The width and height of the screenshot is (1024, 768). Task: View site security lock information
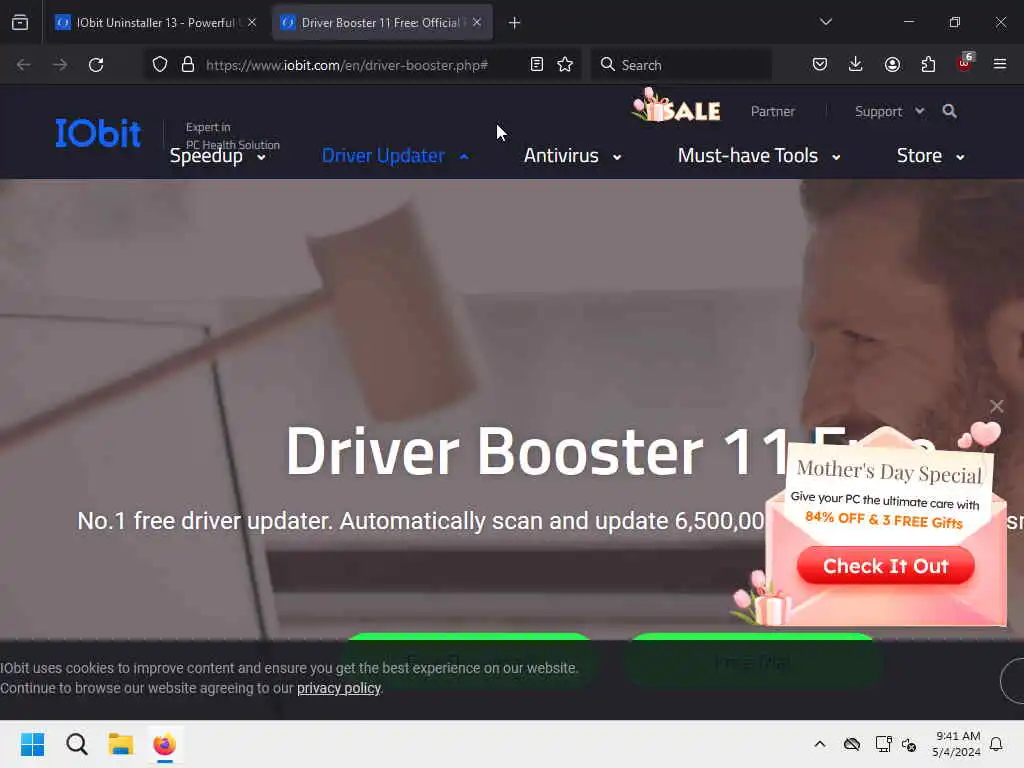point(188,65)
